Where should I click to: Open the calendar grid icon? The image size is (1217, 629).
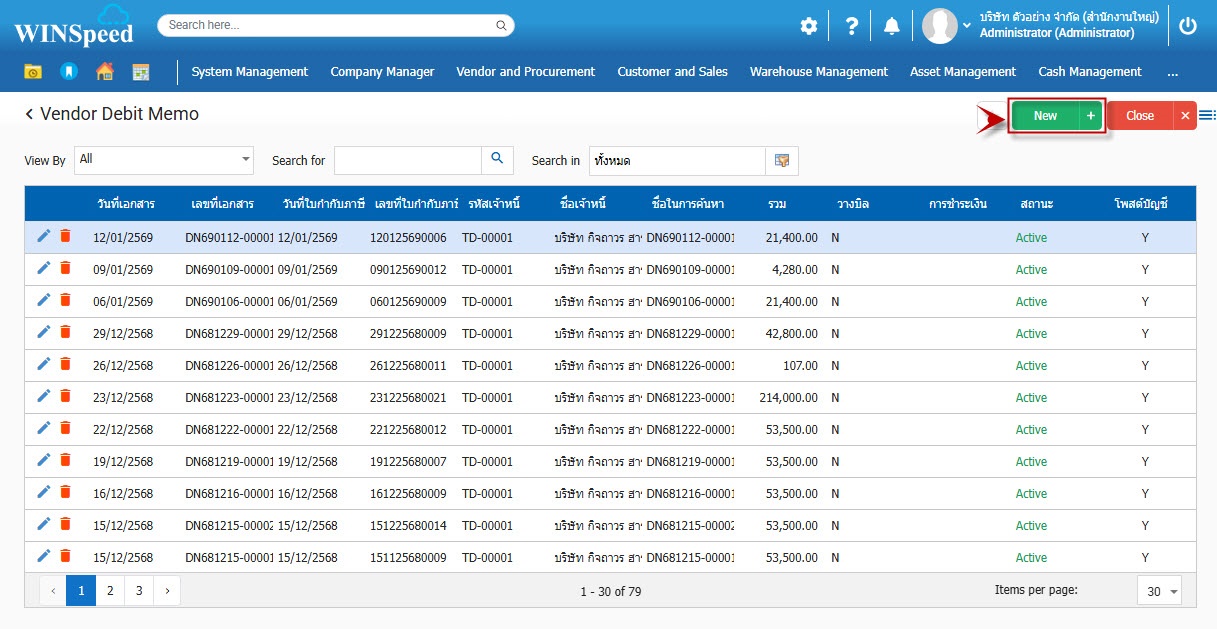pyautogui.click(x=140, y=72)
